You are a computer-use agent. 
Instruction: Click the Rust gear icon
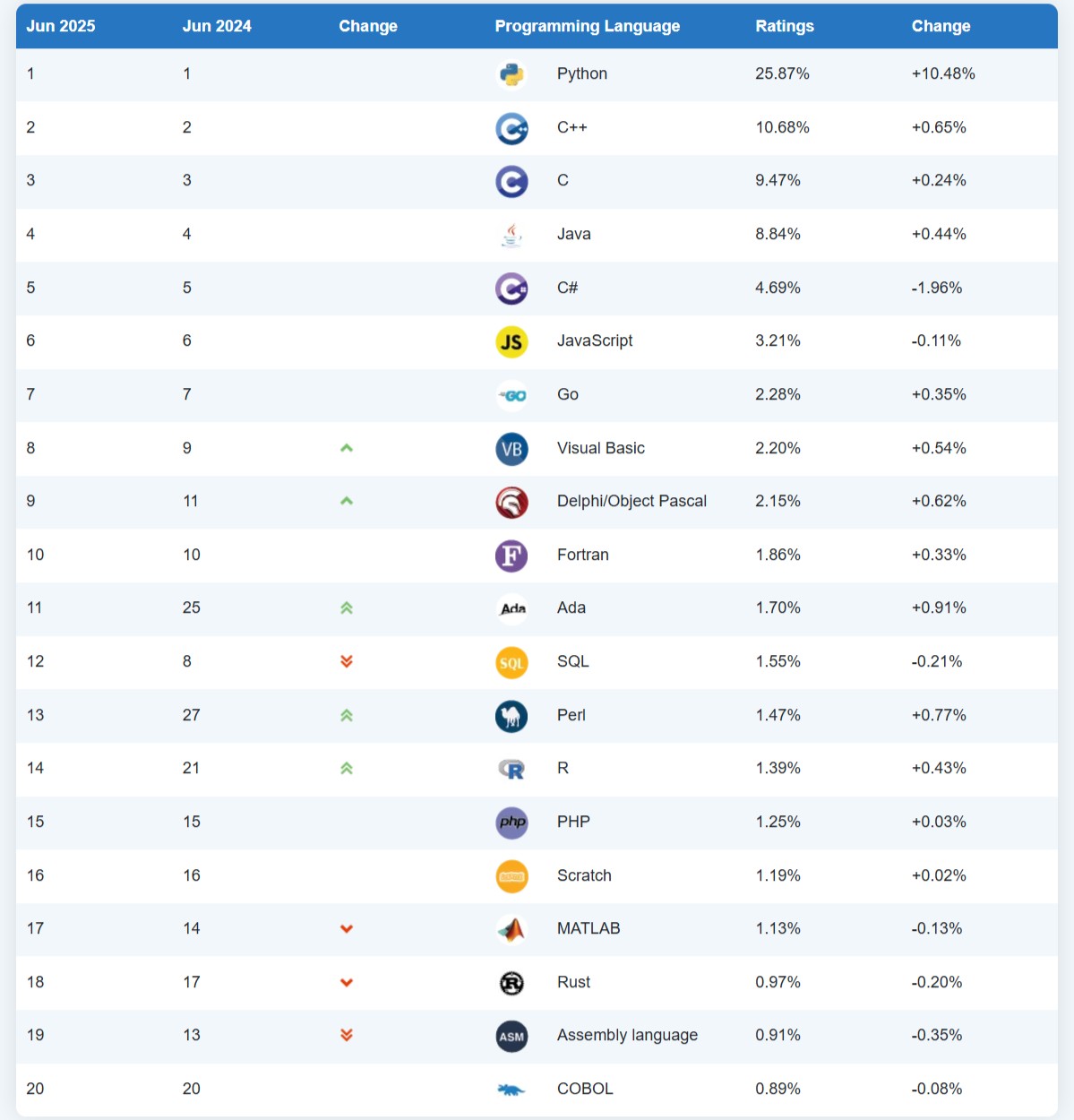tap(511, 983)
